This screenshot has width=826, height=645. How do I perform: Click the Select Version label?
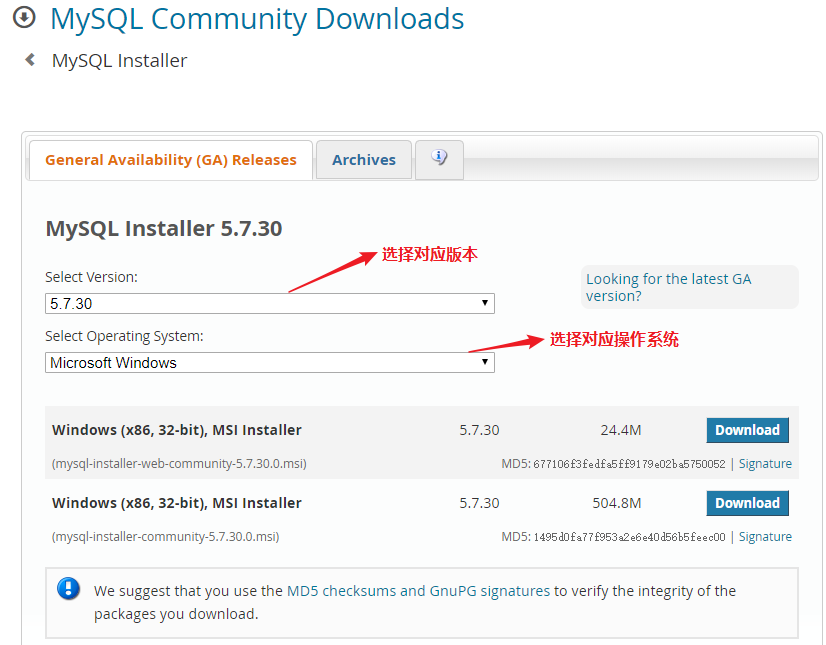point(91,277)
